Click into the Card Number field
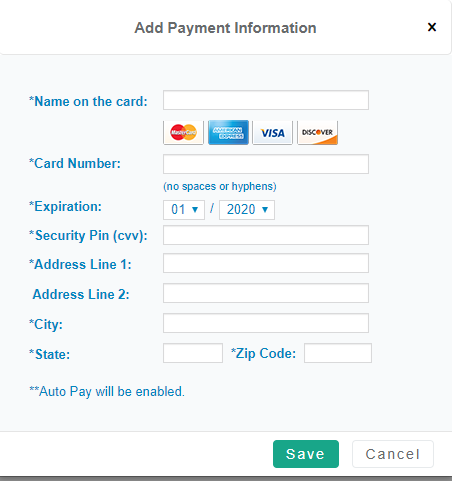Viewport: 452px width, 481px height. click(266, 164)
